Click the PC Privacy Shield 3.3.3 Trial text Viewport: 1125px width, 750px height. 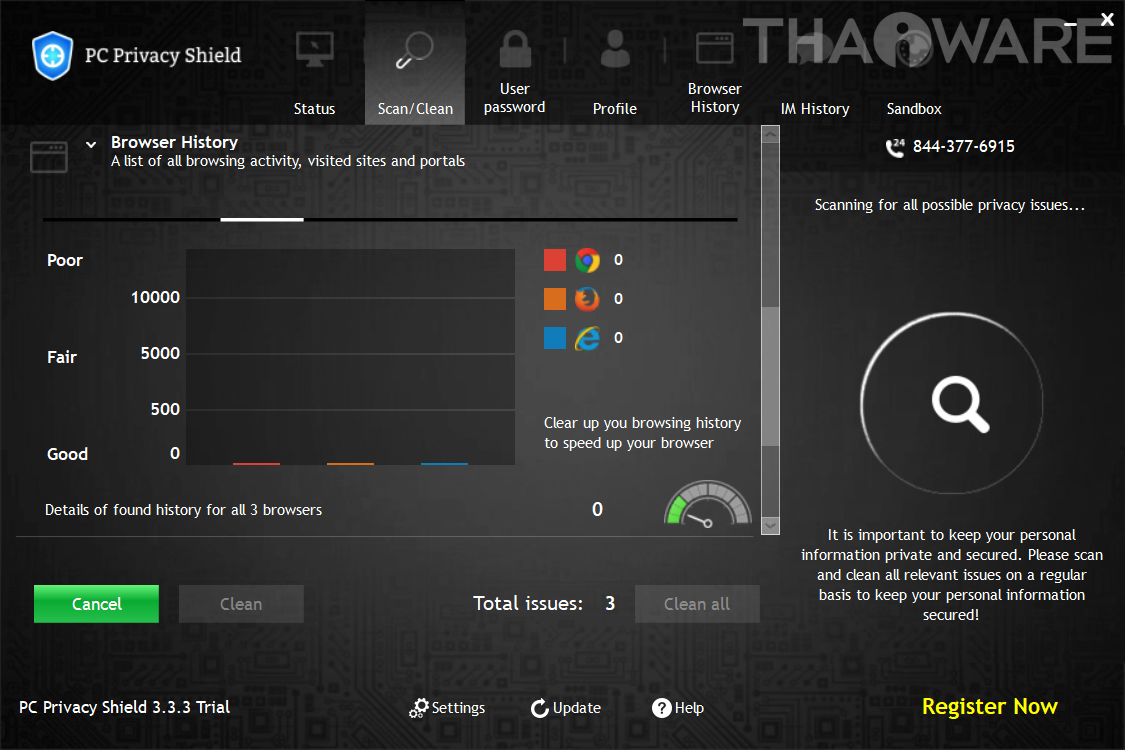point(125,708)
